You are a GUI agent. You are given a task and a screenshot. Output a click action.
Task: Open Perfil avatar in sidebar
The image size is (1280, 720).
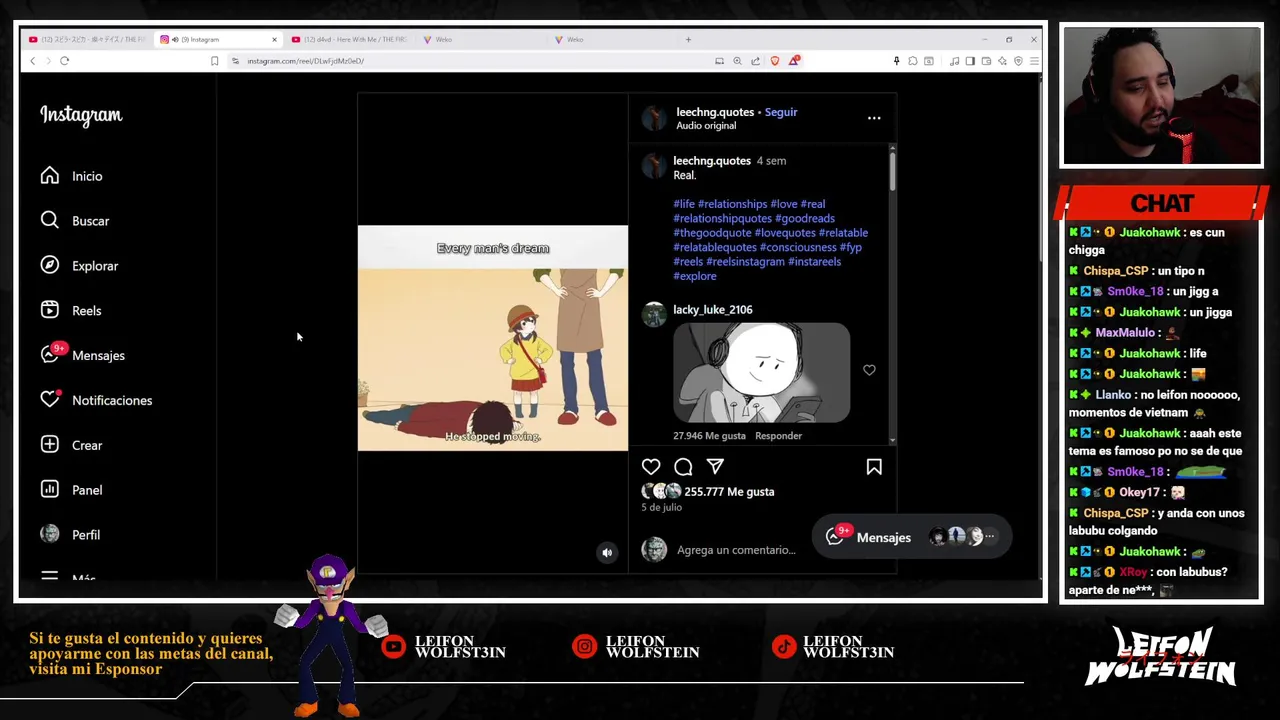(x=50, y=535)
